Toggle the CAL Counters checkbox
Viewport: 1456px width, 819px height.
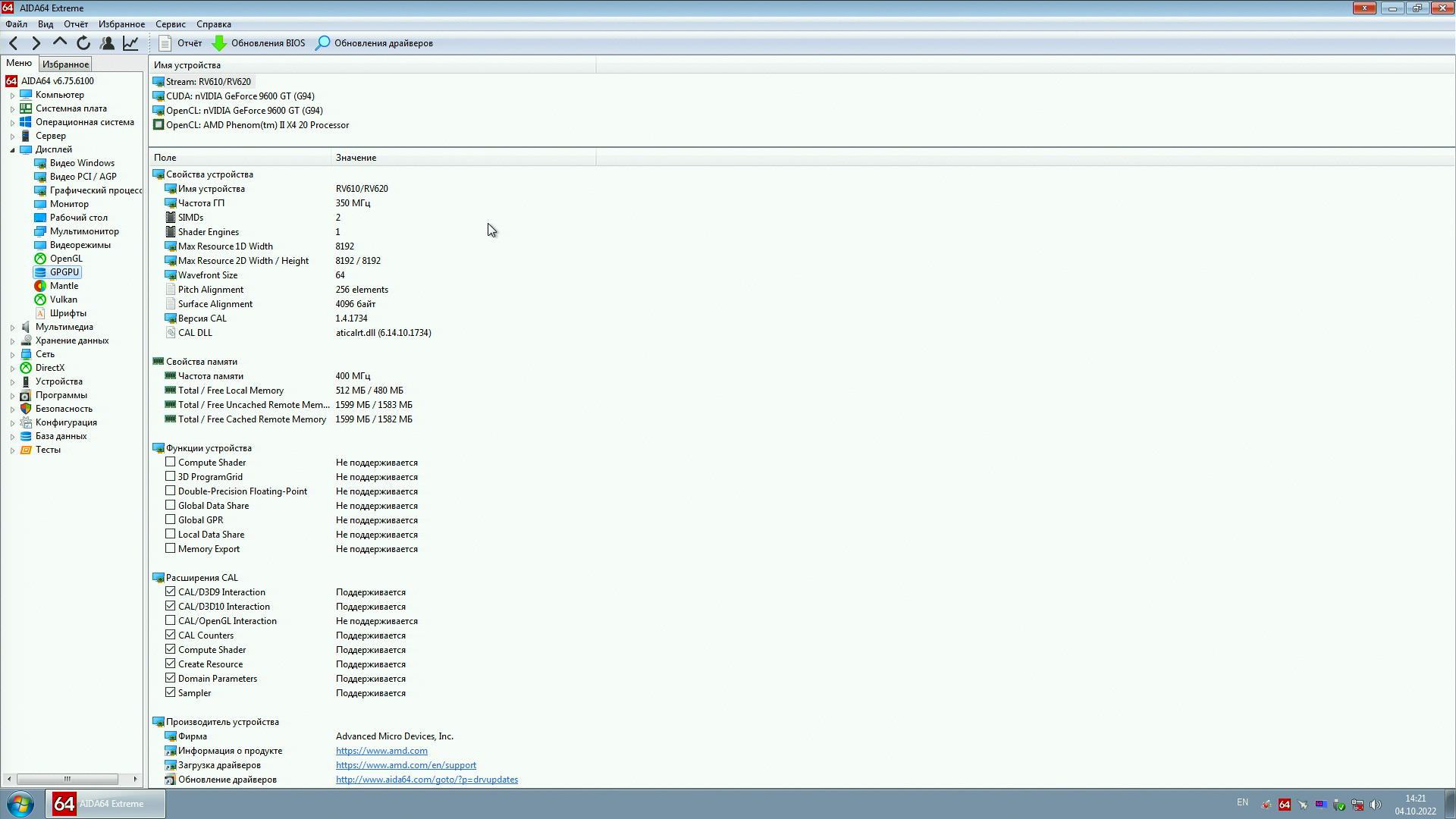[171, 635]
